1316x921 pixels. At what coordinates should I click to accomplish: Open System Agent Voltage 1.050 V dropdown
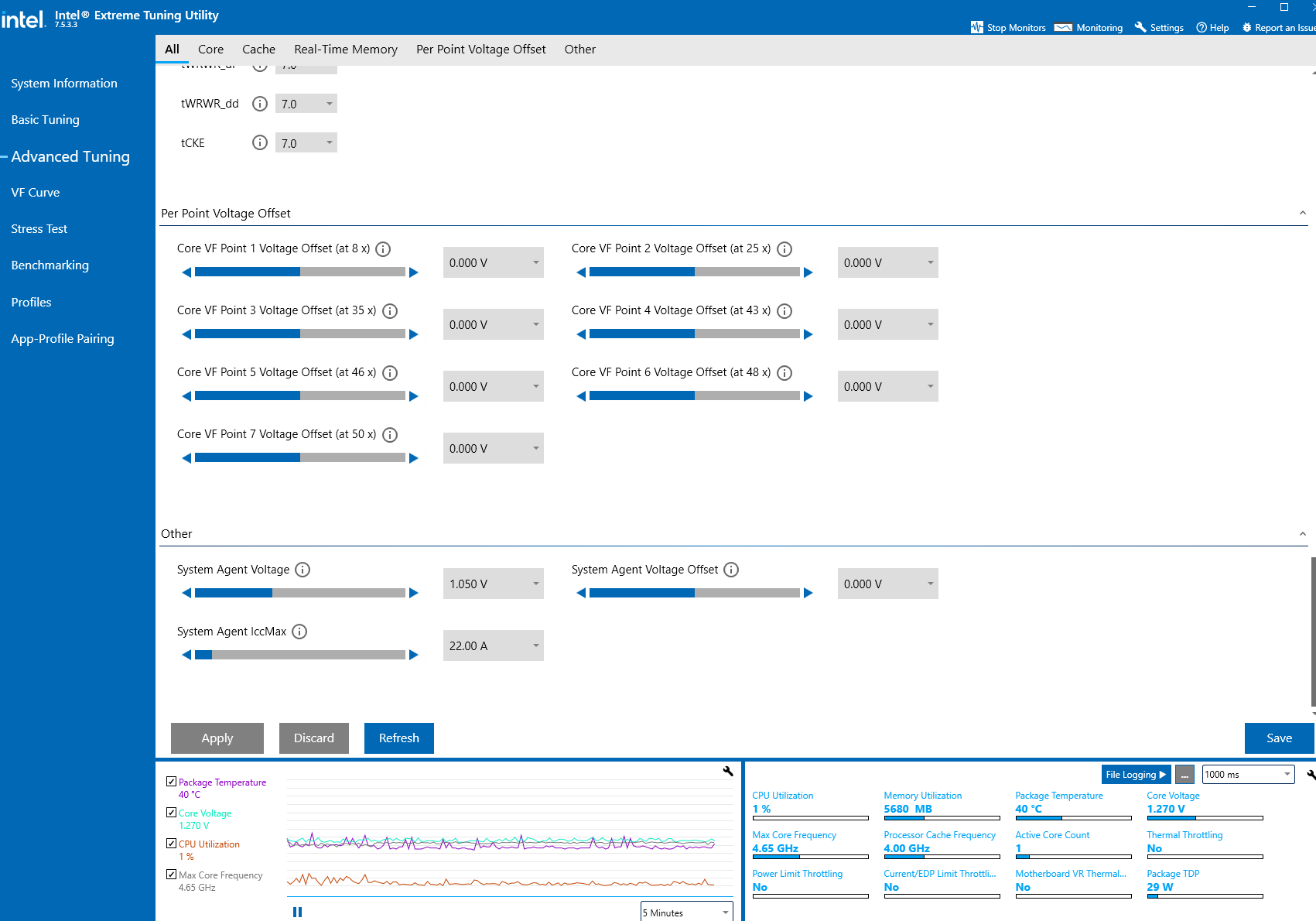[494, 584]
